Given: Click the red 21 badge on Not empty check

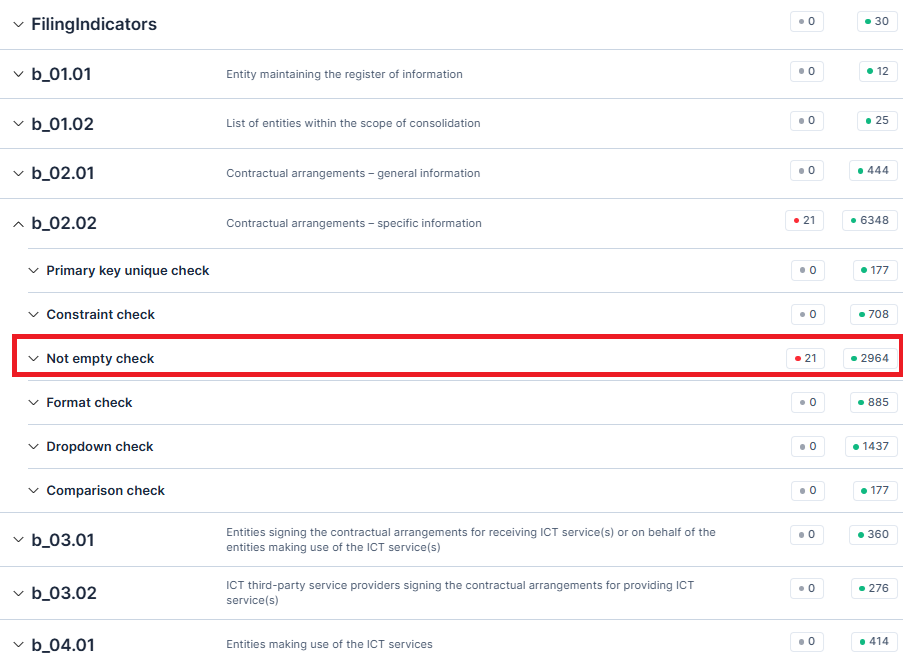Looking at the screenshot, I should pos(804,358).
